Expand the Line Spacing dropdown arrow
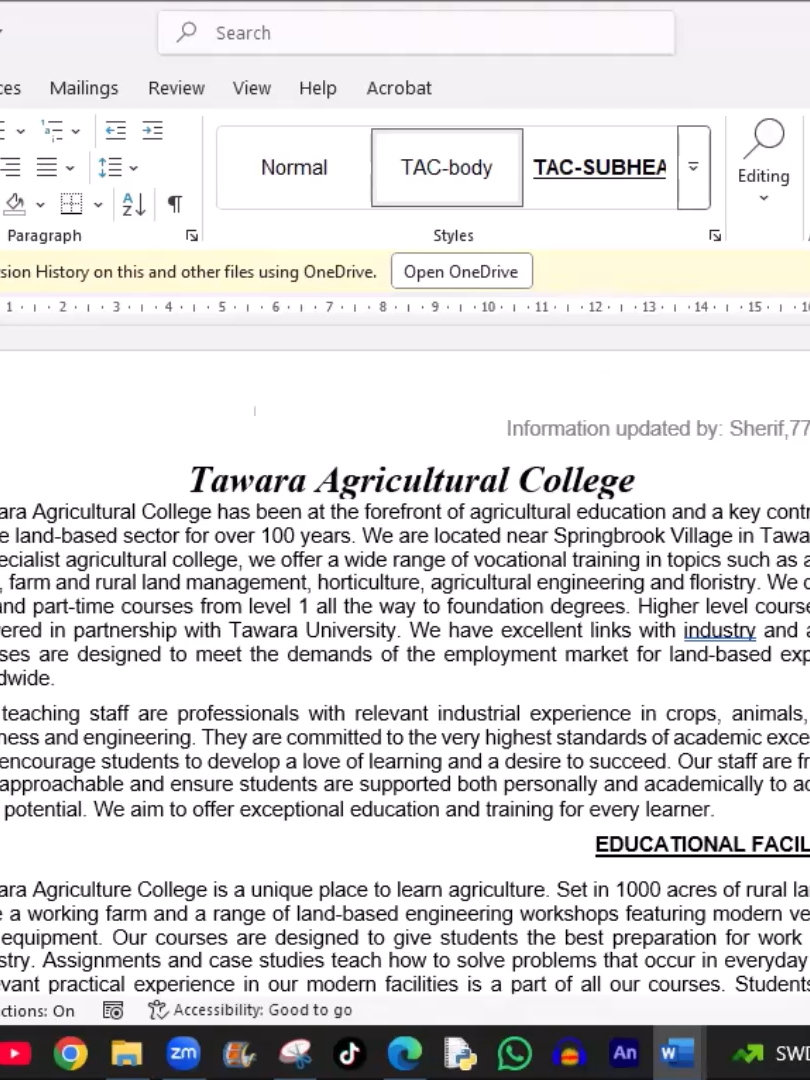This screenshot has height=1080, width=810. 133,168
